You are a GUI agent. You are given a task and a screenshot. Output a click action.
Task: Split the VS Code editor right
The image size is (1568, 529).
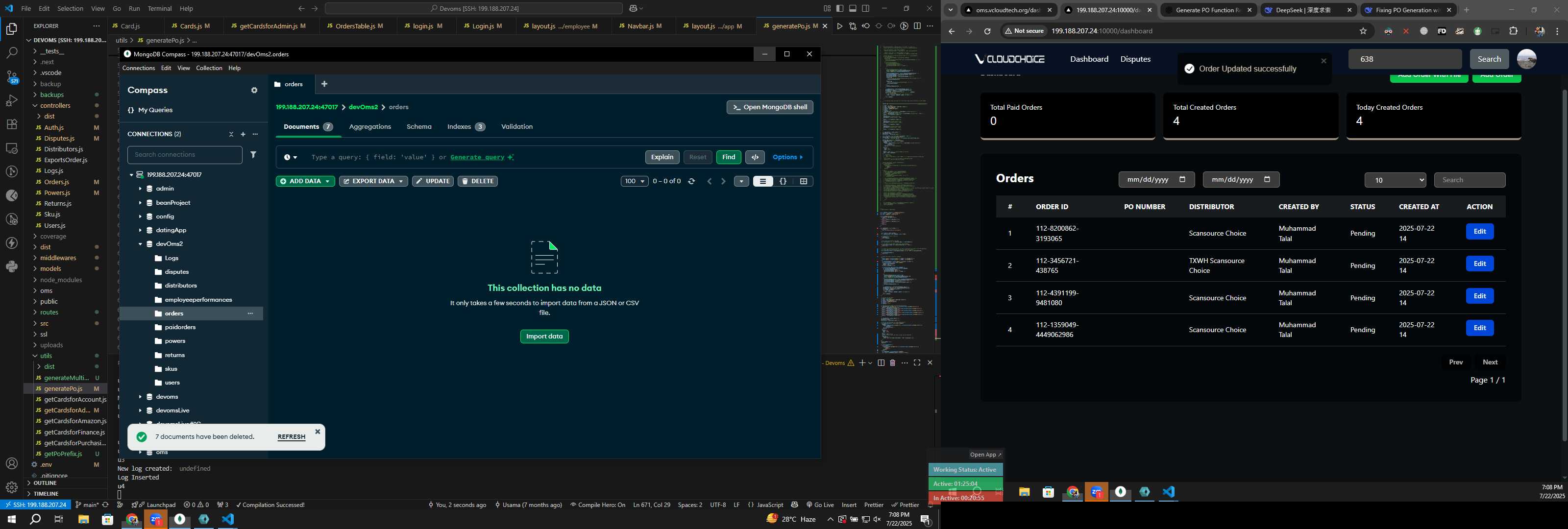(917, 26)
